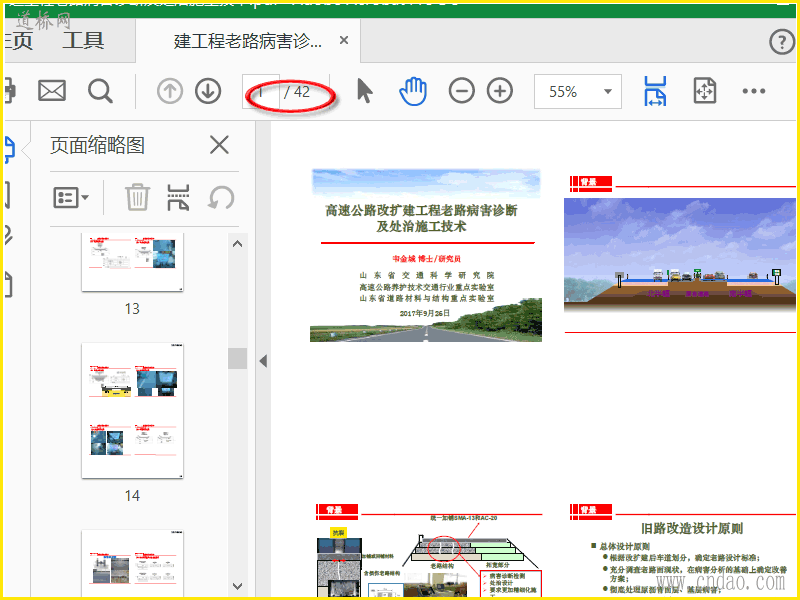
Task: Open the 工具 tab
Action: [x=83, y=41]
